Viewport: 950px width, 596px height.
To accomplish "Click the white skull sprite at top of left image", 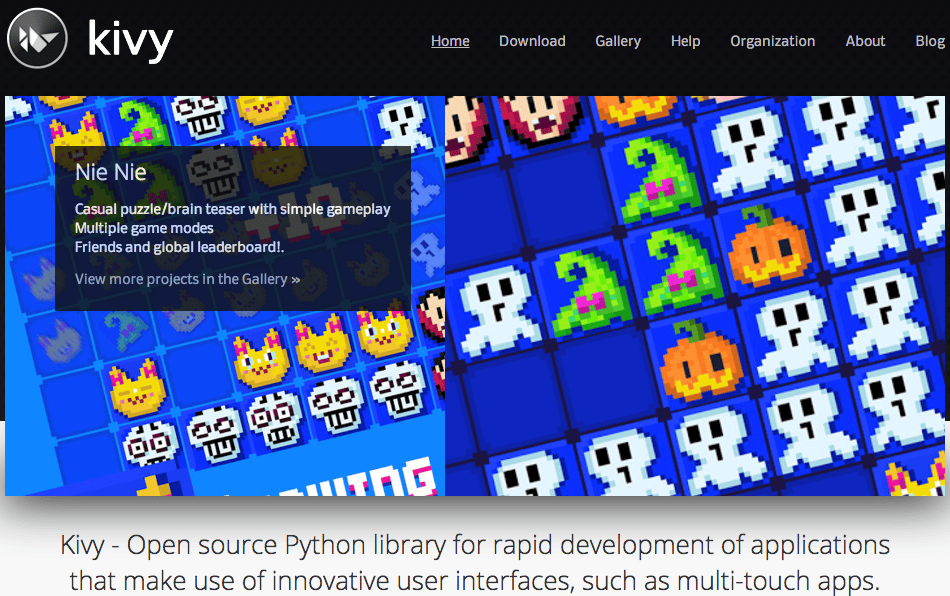I will [x=199, y=116].
